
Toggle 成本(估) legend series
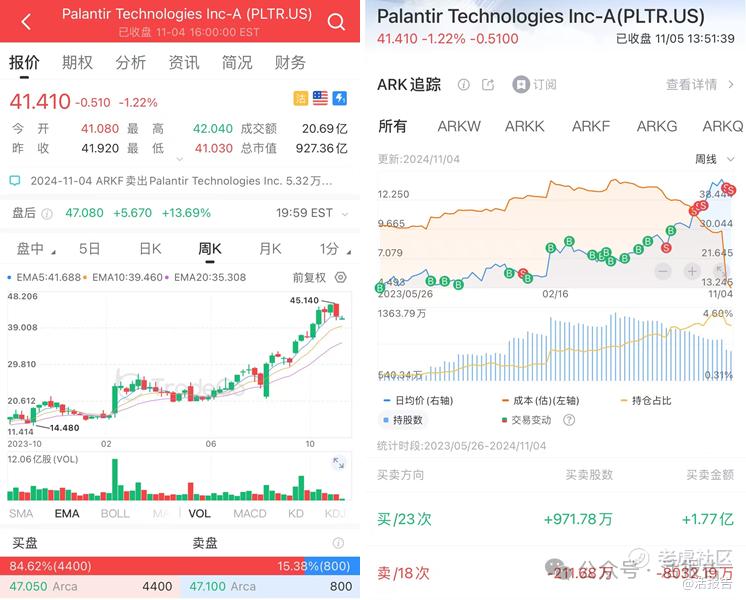[540, 401]
